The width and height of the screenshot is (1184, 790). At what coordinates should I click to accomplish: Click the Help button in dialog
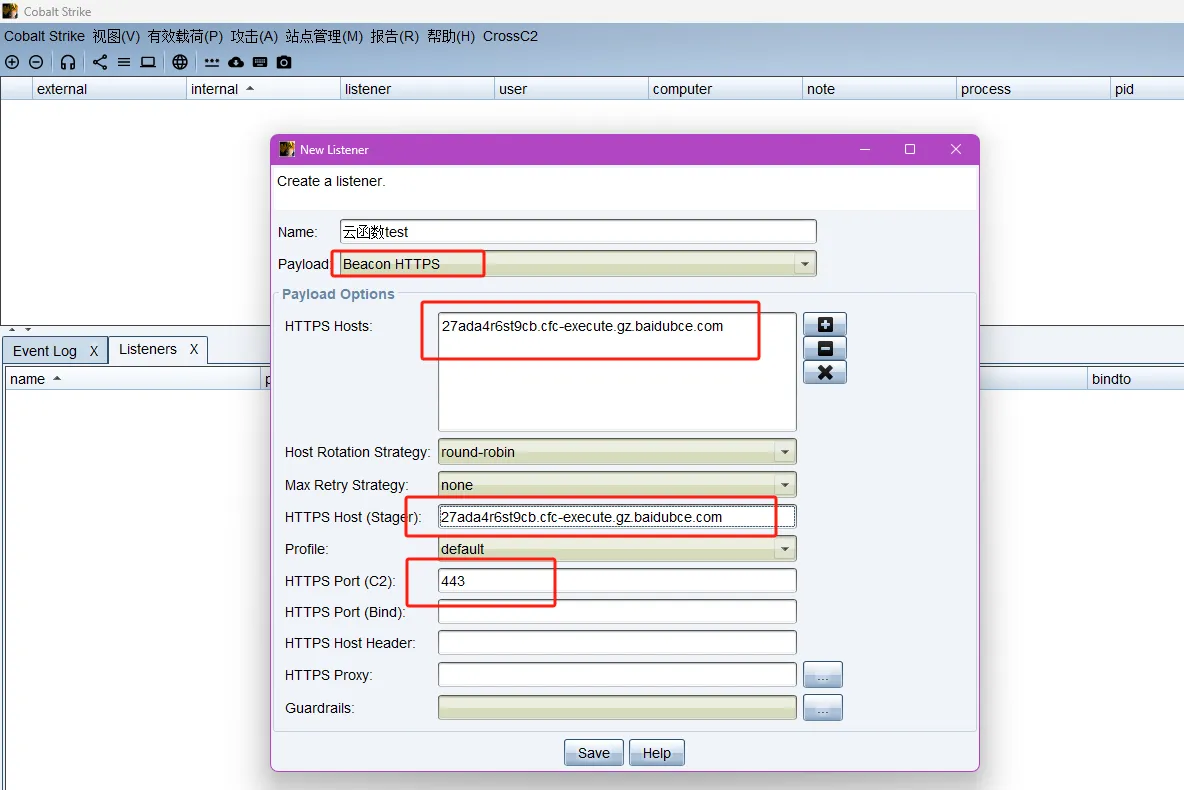click(656, 753)
